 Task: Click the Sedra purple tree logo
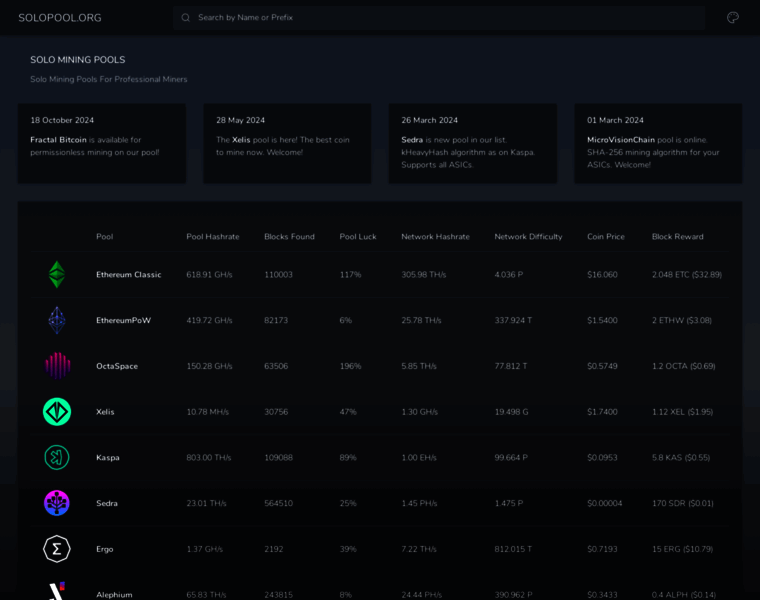tap(57, 503)
